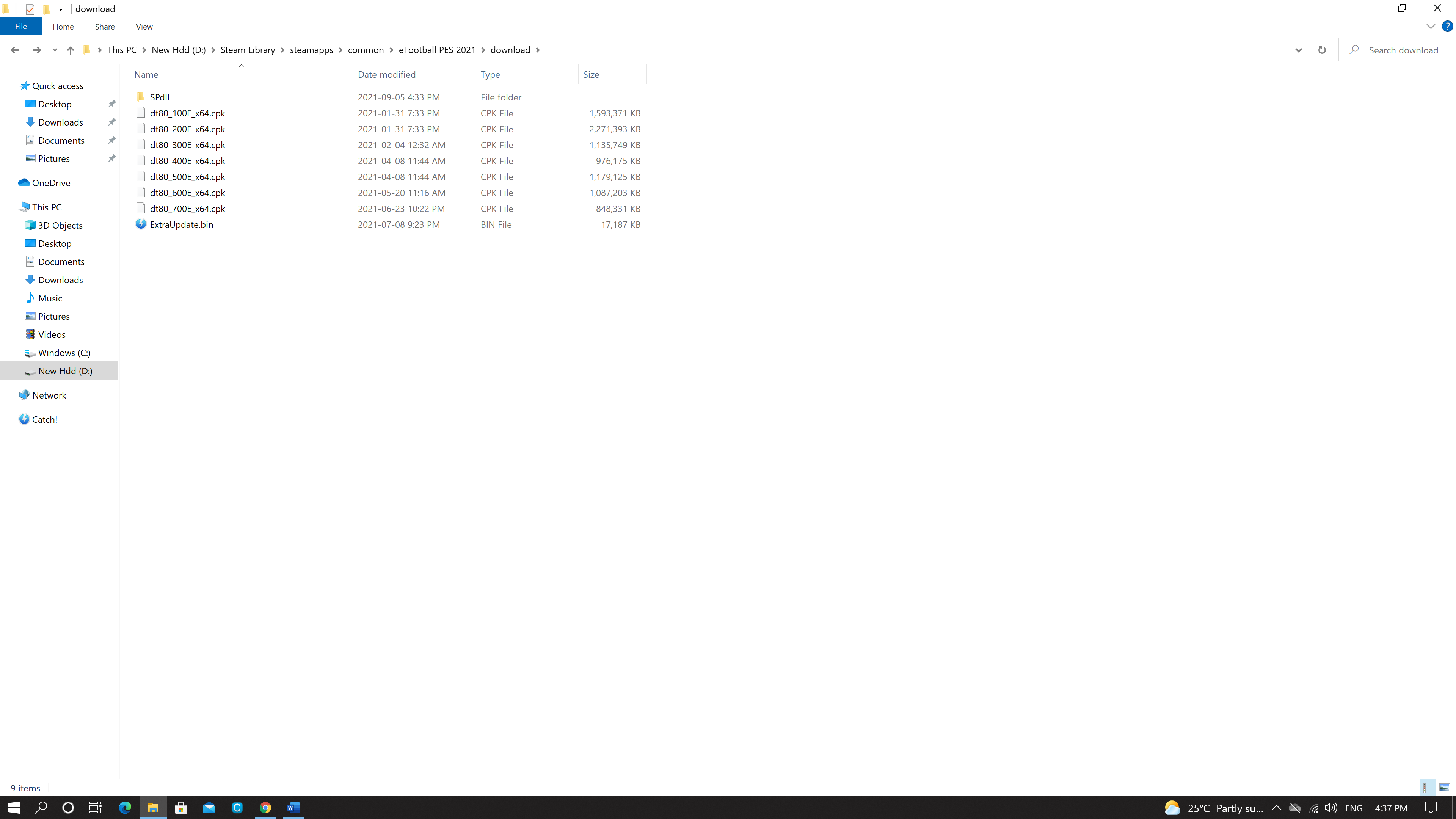Go up one folder level
This screenshot has height=819, width=1456.
(x=70, y=50)
